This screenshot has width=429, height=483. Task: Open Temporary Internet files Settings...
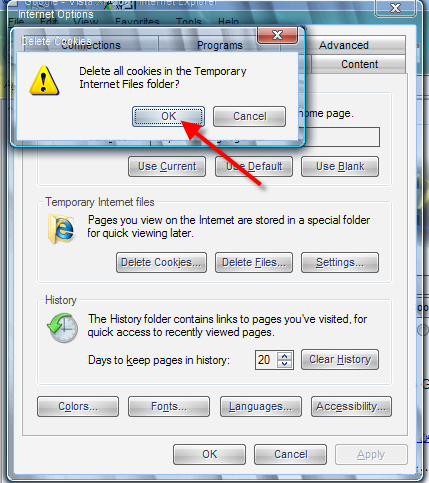(340, 263)
